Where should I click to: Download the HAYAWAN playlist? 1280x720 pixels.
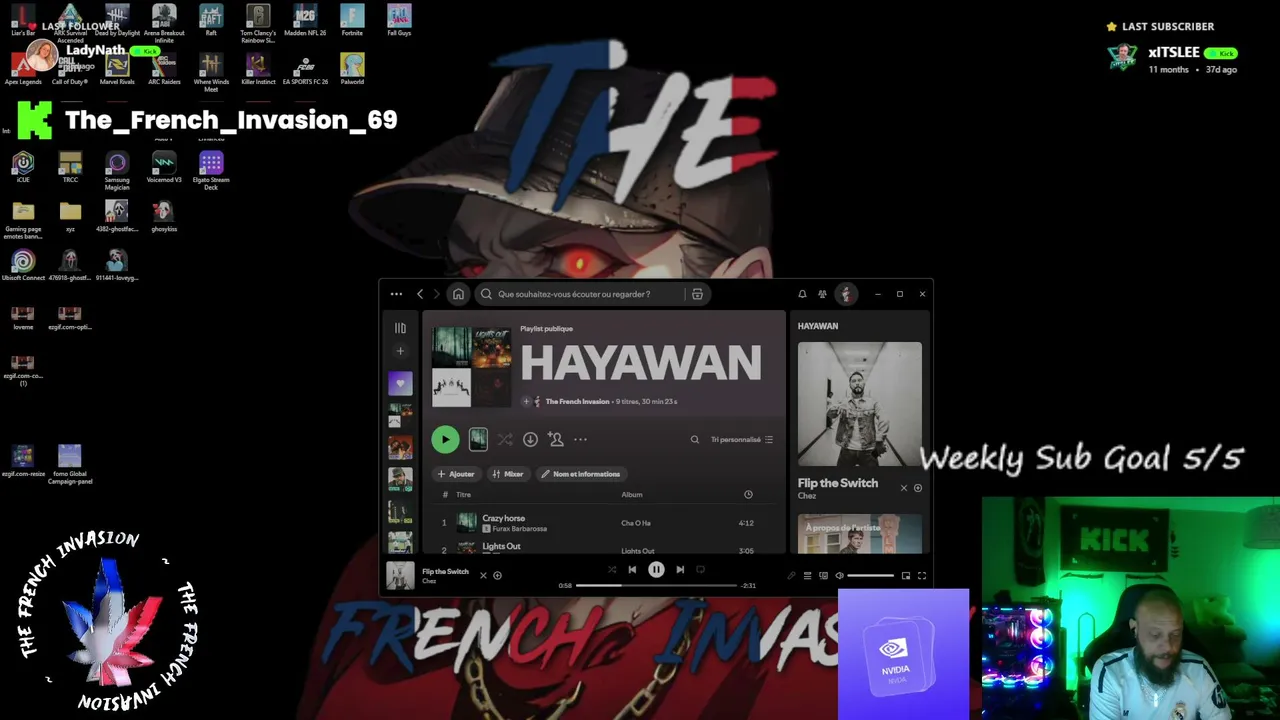click(x=530, y=440)
